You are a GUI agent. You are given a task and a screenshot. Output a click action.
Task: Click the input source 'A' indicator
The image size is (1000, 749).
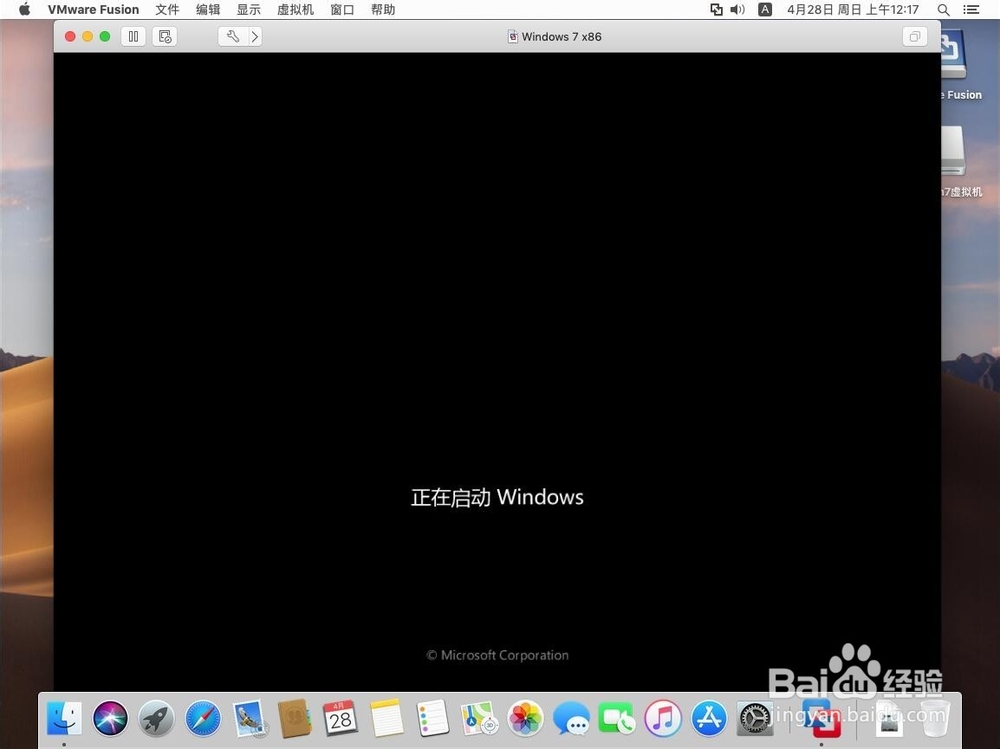pos(764,10)
